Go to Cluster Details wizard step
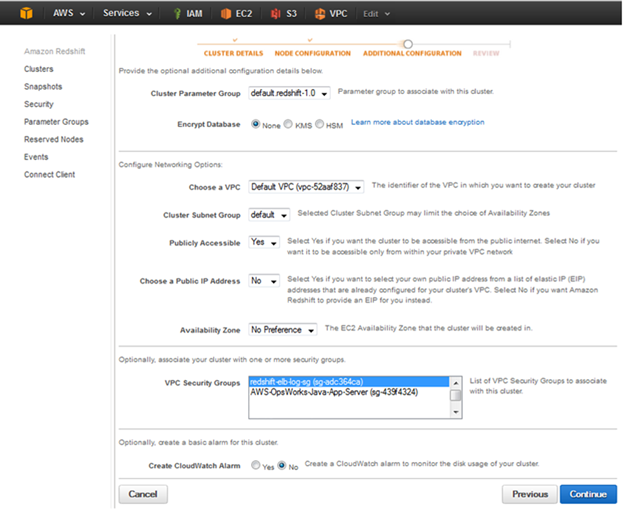This screenshot has height=509, width=623. (234, 53)
